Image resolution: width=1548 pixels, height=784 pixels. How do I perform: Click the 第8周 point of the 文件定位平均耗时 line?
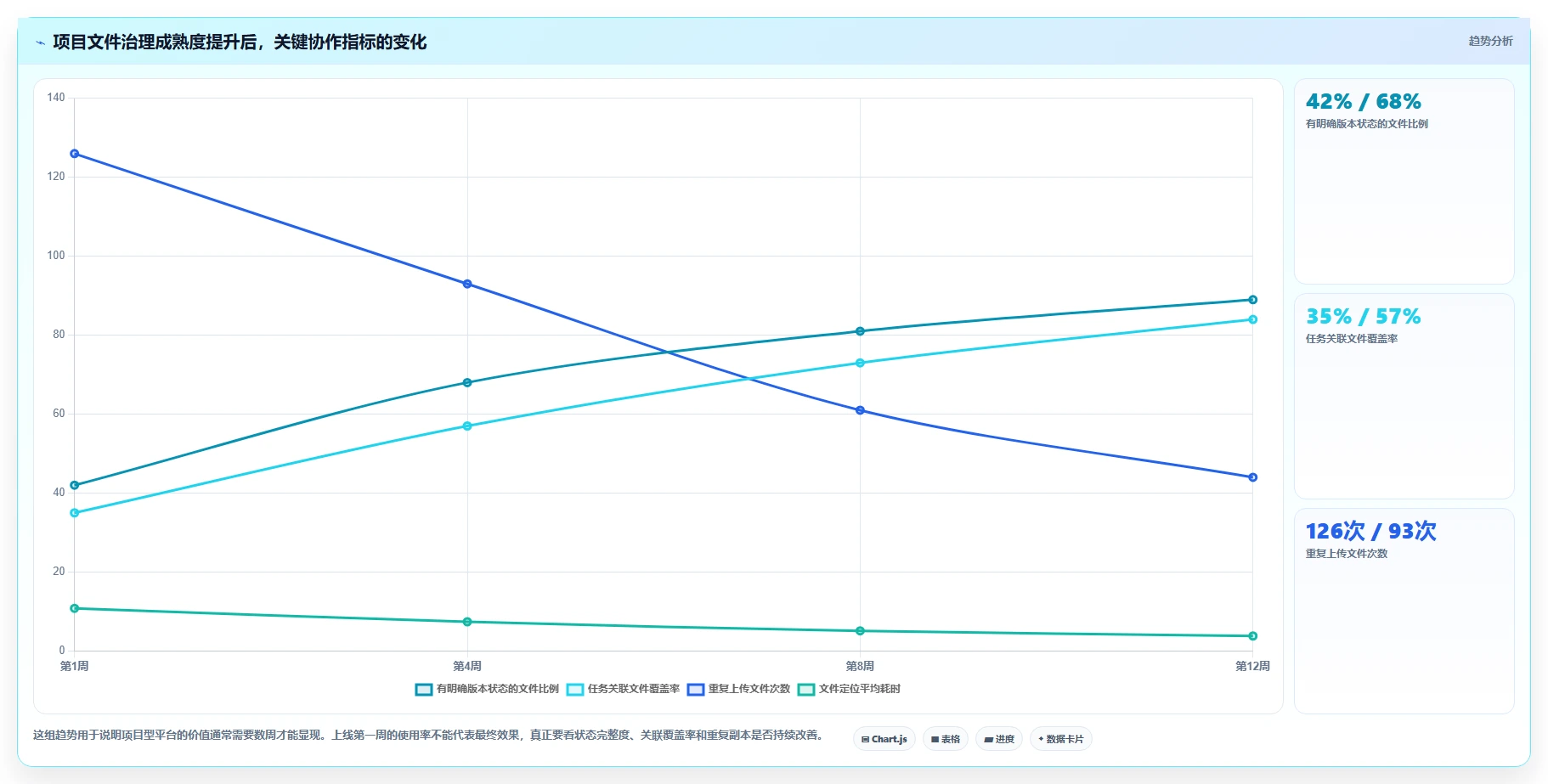pos(860,631)
